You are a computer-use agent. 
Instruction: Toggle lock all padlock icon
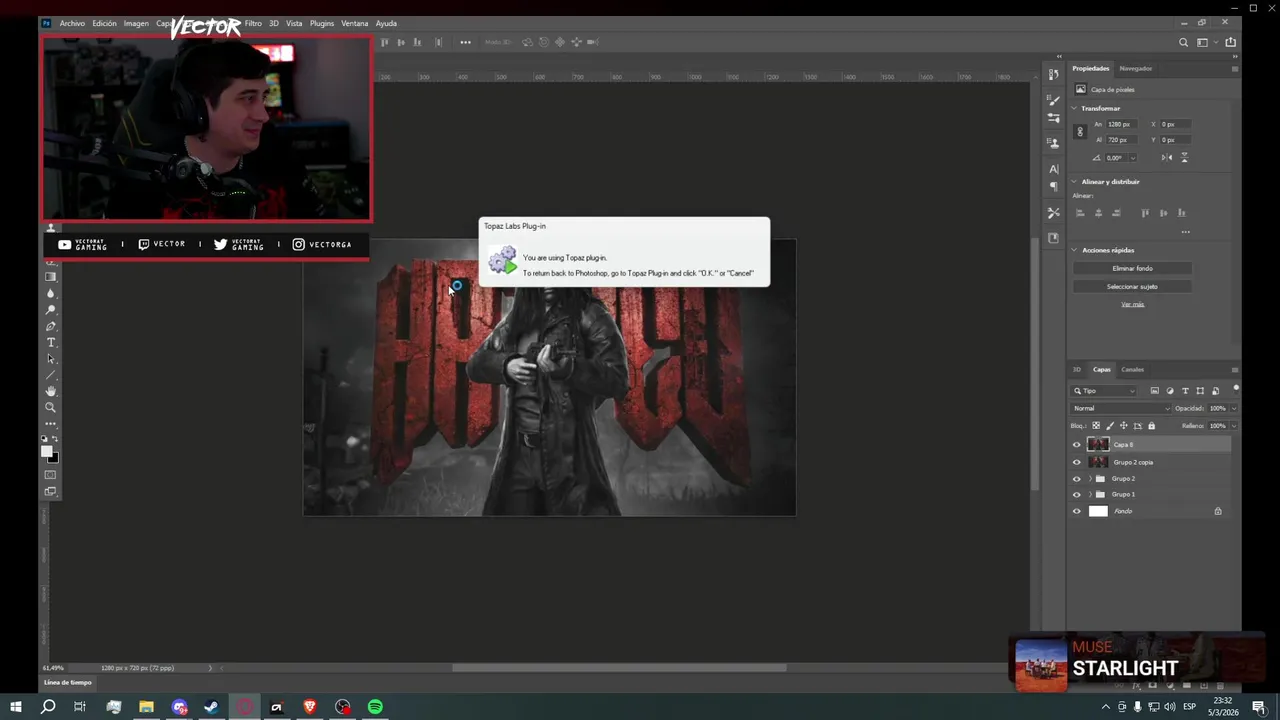coord(1151,426)
